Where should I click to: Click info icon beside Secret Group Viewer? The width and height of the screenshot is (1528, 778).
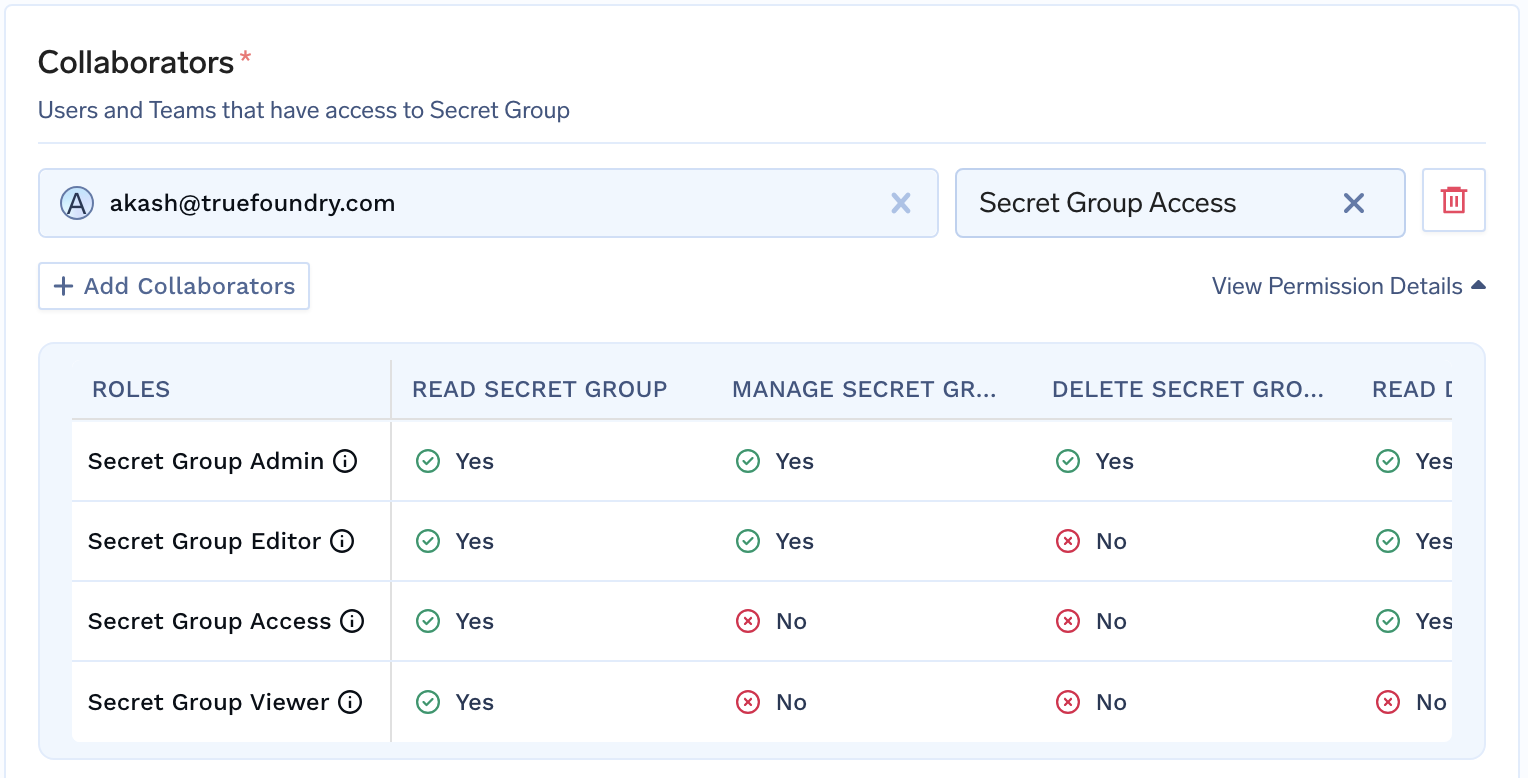pos(350,702)
